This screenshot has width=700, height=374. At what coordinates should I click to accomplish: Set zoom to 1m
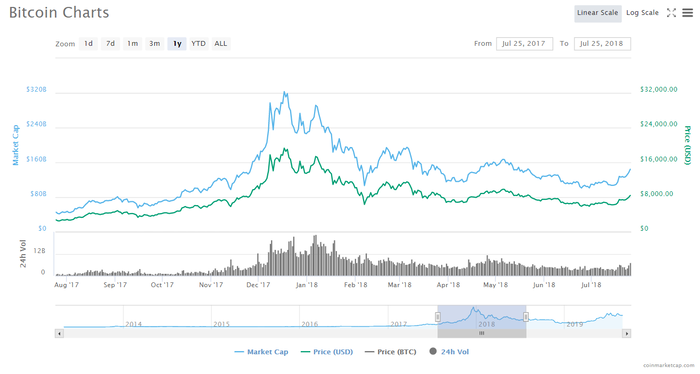coord(133,44)
